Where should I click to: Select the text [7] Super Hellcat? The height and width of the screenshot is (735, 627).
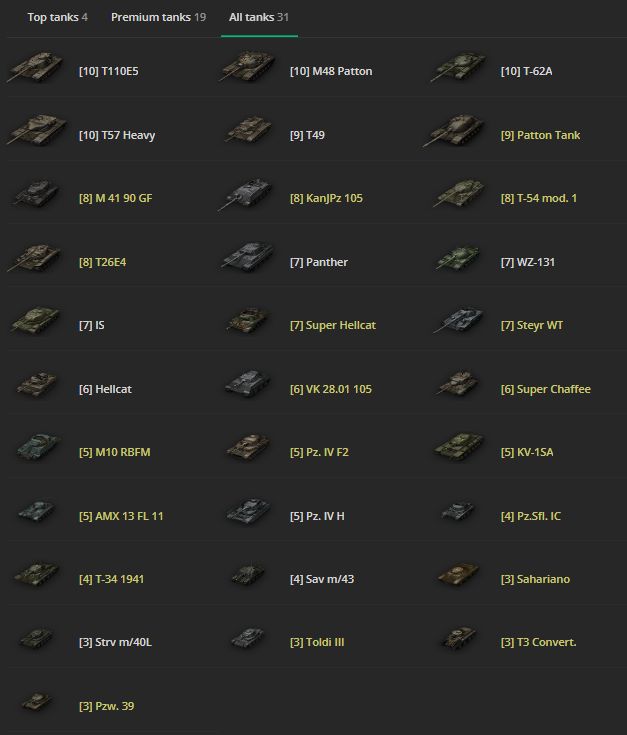[333, 325]
